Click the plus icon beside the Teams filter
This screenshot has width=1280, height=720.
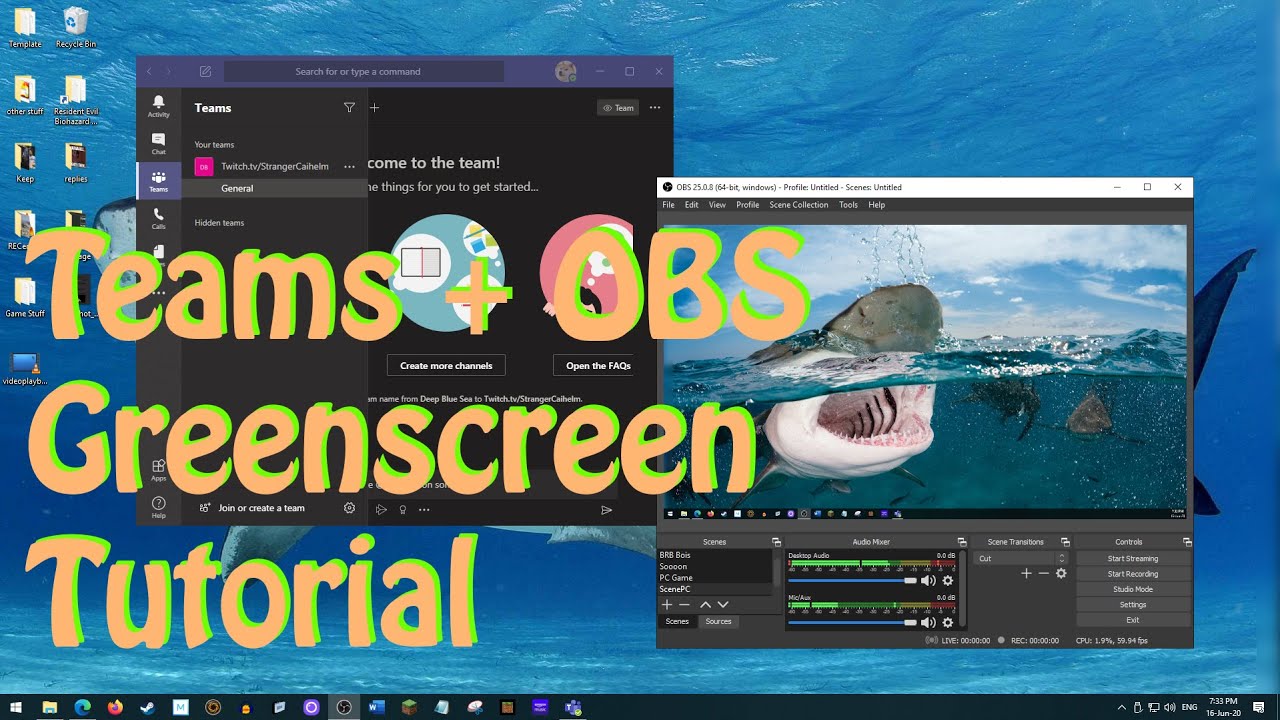pos(374,108)
